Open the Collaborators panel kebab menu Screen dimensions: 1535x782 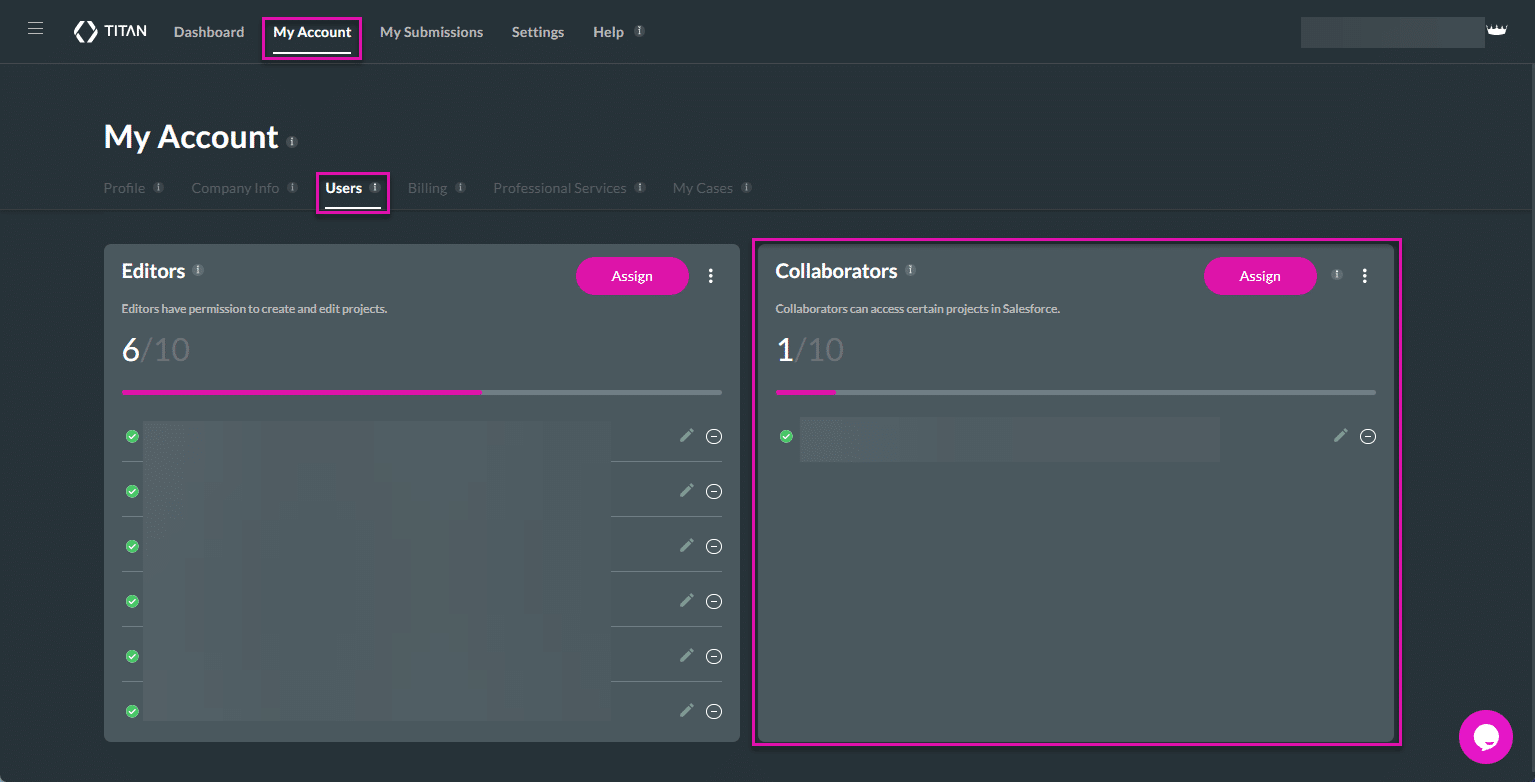click(1365, 275)
